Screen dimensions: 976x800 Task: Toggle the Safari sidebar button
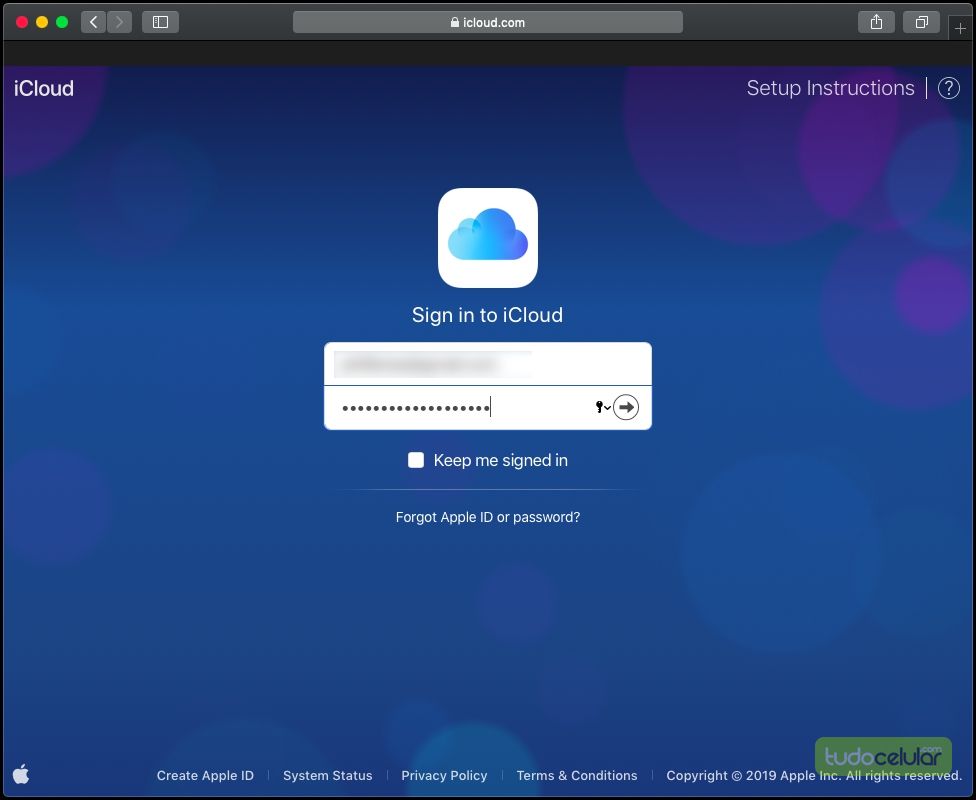click(160, 22)
